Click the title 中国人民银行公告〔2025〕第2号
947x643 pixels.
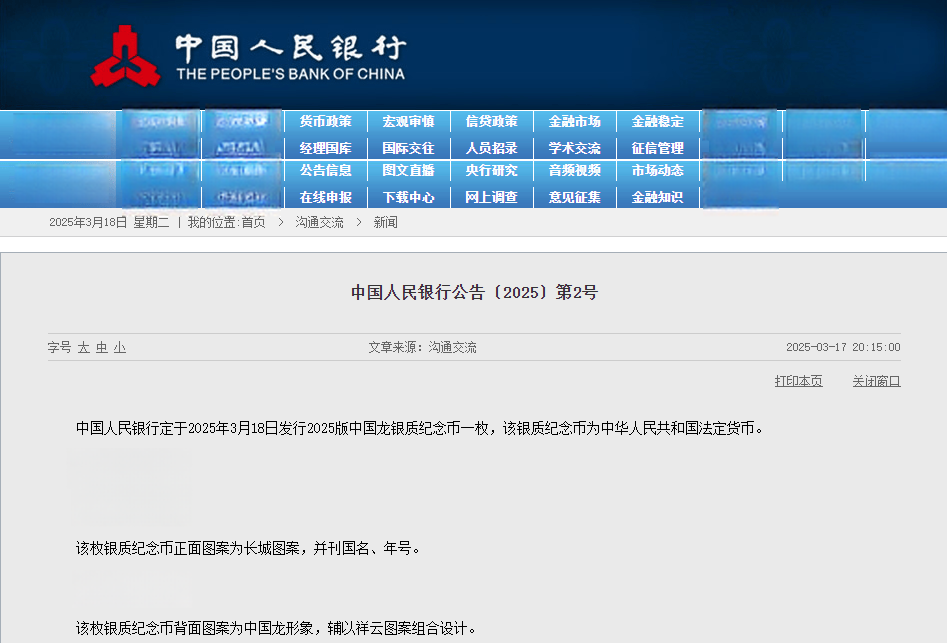[x=474, y=292]
